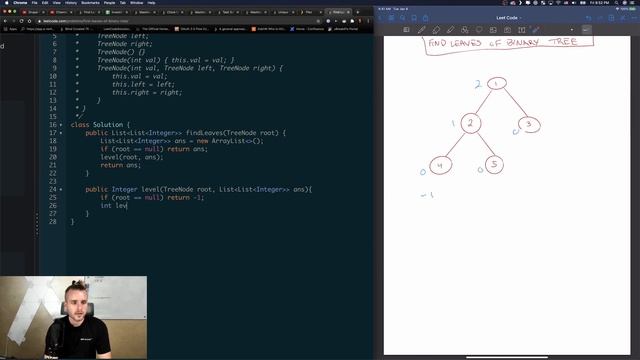Select the pen tool in notes toolbar
The height and width of the screenshot is (360, 640).
[421, 30]
